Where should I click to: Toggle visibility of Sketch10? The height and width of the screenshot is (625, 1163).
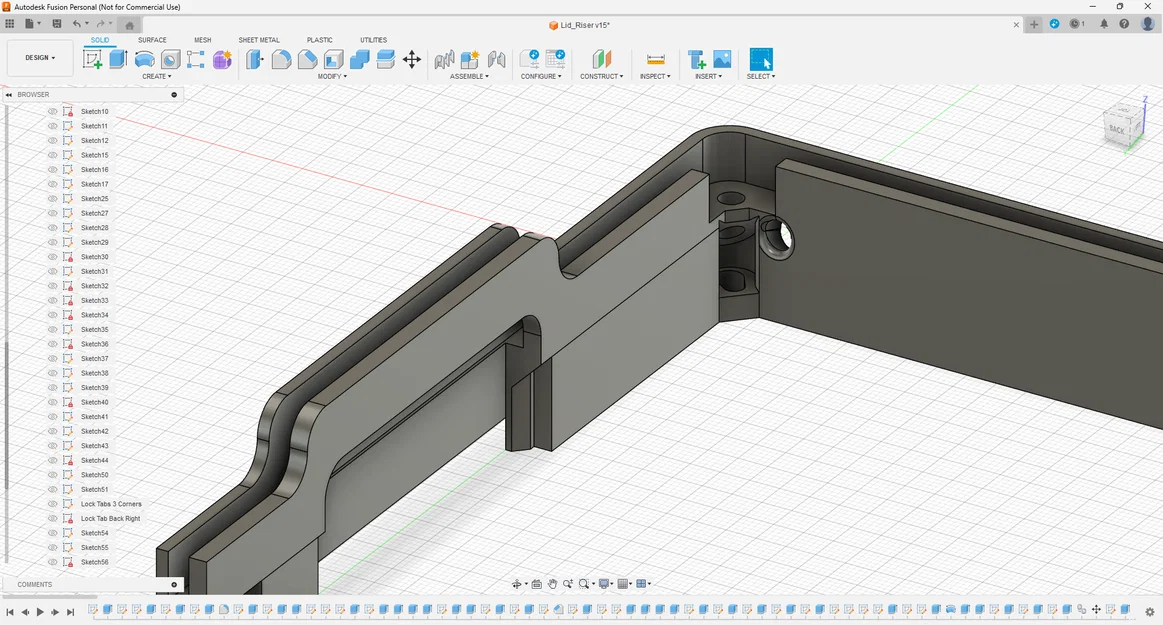pyautogui.click(x=51, y=111)
